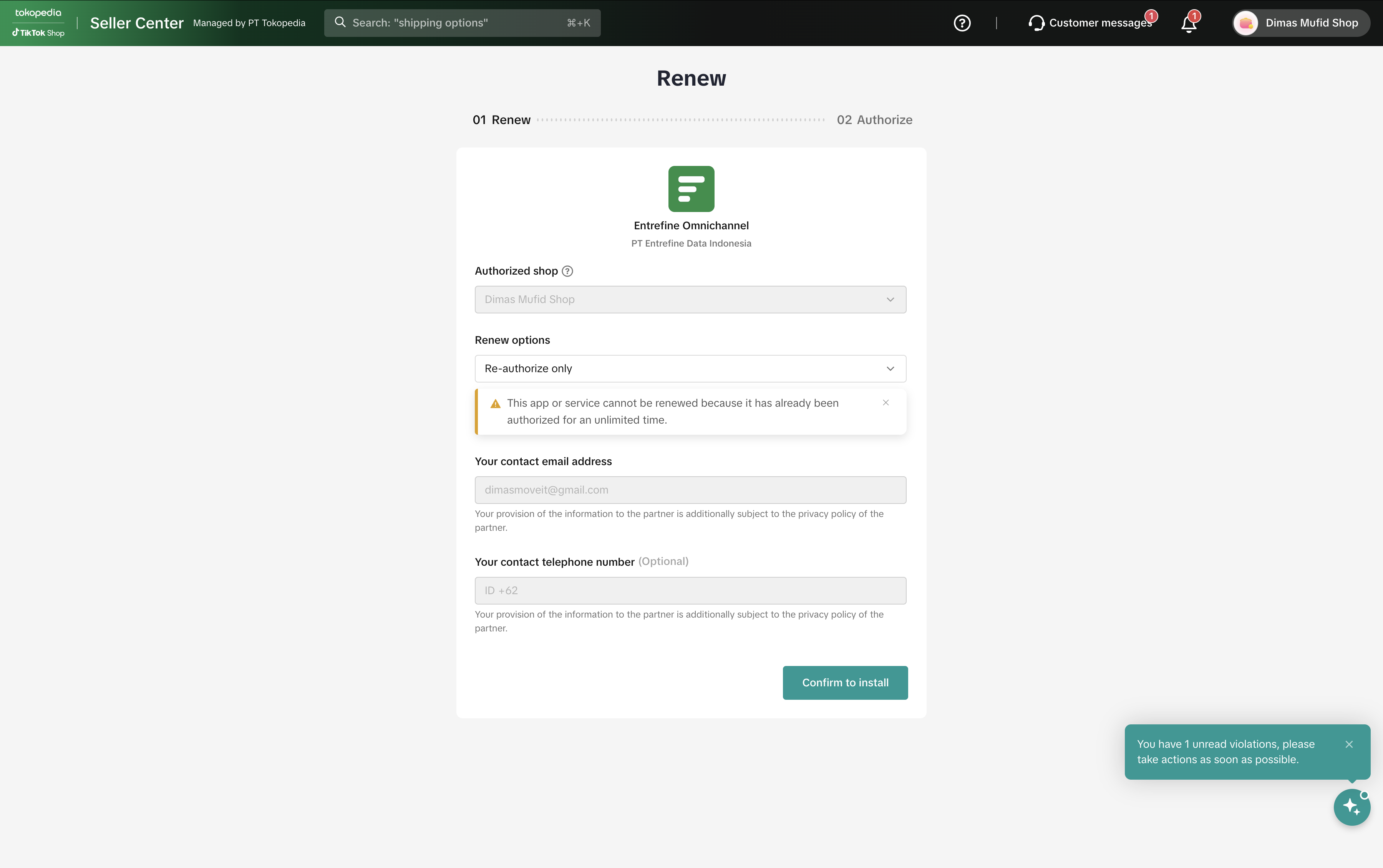Screen dimensions: 1383x868
Task: Close the unread violations notification
Action: (x=1349, y=744)
